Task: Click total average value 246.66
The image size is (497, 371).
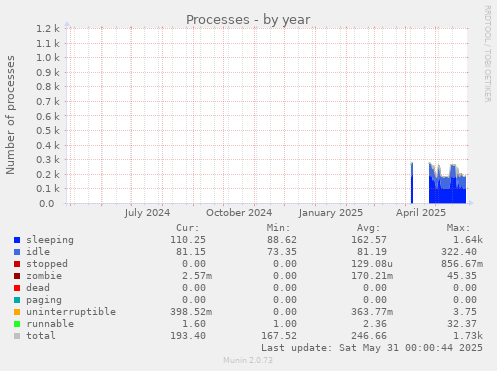Action: coord(369,336)
